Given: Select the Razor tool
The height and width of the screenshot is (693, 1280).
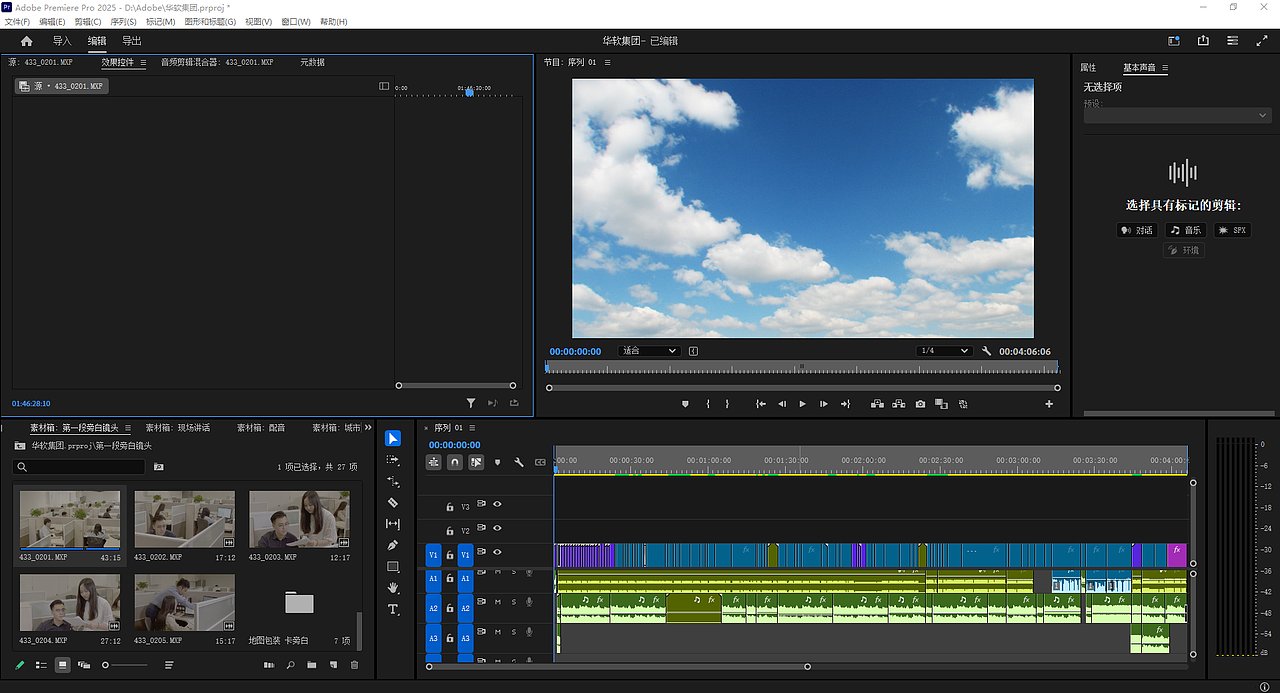Looking at the screenshot, I should click(x=393, y=503).
